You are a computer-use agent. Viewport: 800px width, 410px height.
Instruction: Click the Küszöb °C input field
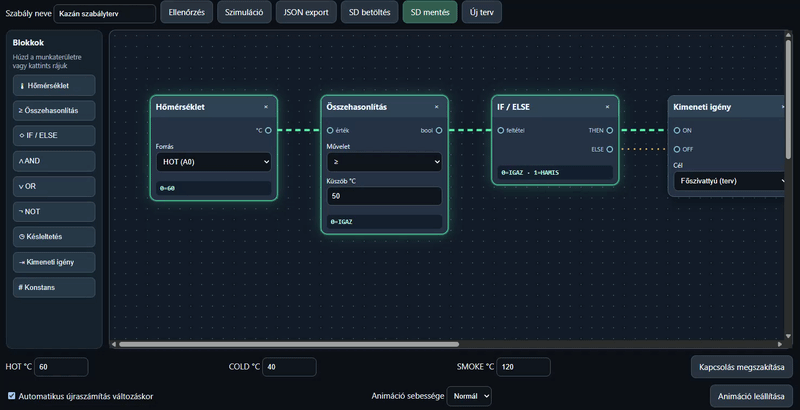[384, 196]
